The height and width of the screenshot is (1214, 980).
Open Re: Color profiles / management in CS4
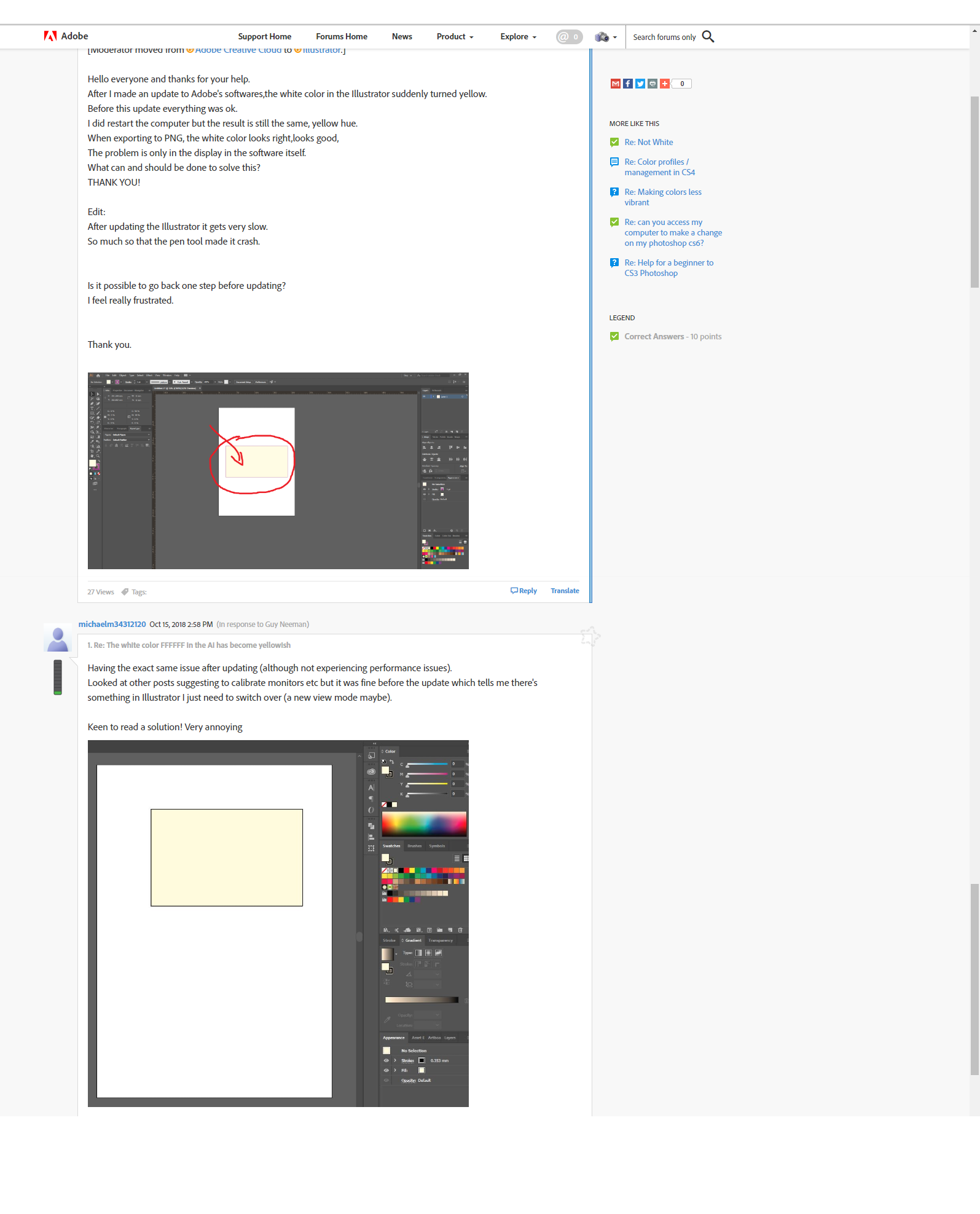click(660, 167)
